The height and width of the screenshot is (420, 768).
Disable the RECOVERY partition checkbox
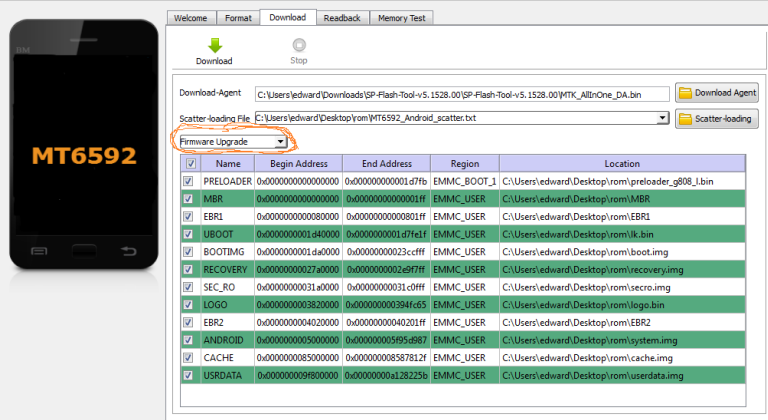(x=188, y=270)
